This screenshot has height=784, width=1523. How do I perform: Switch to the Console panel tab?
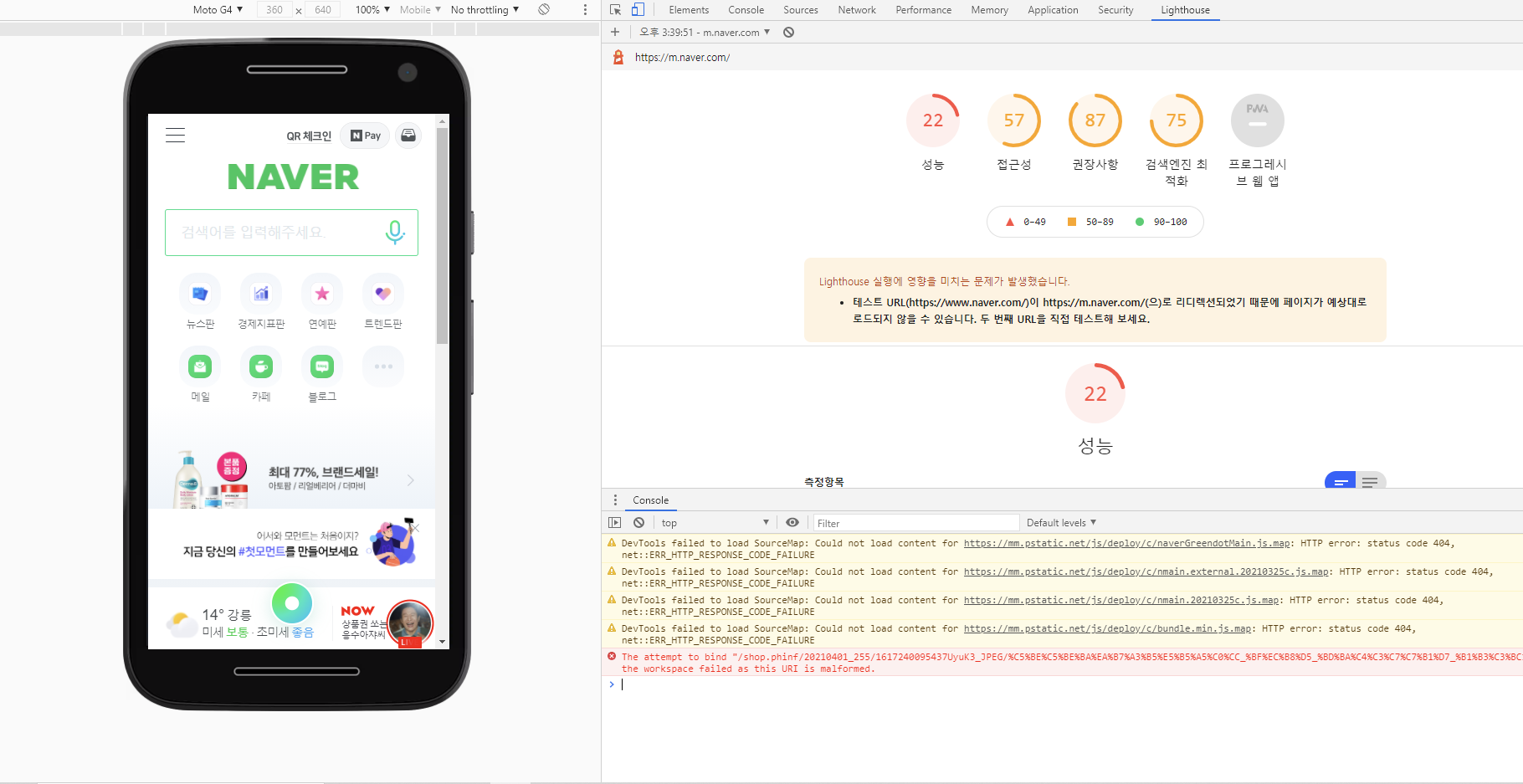click(746, 10)
